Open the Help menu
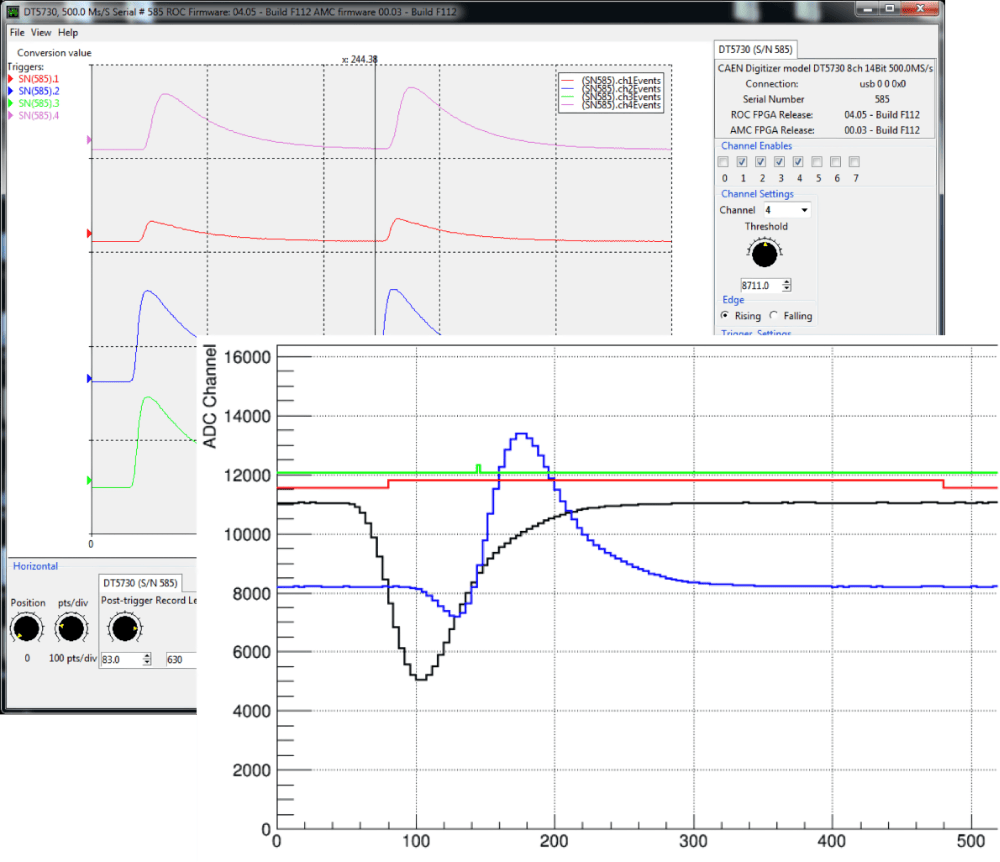The width and height of the screenshot is (1000, 862). pyautogui.click(x=68, y=33)
